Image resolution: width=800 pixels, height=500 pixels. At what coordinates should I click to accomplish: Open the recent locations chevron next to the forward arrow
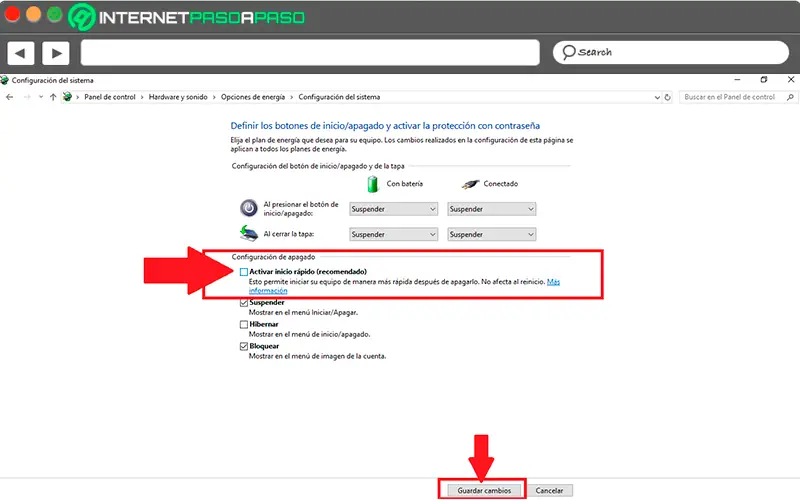point(41,97)
